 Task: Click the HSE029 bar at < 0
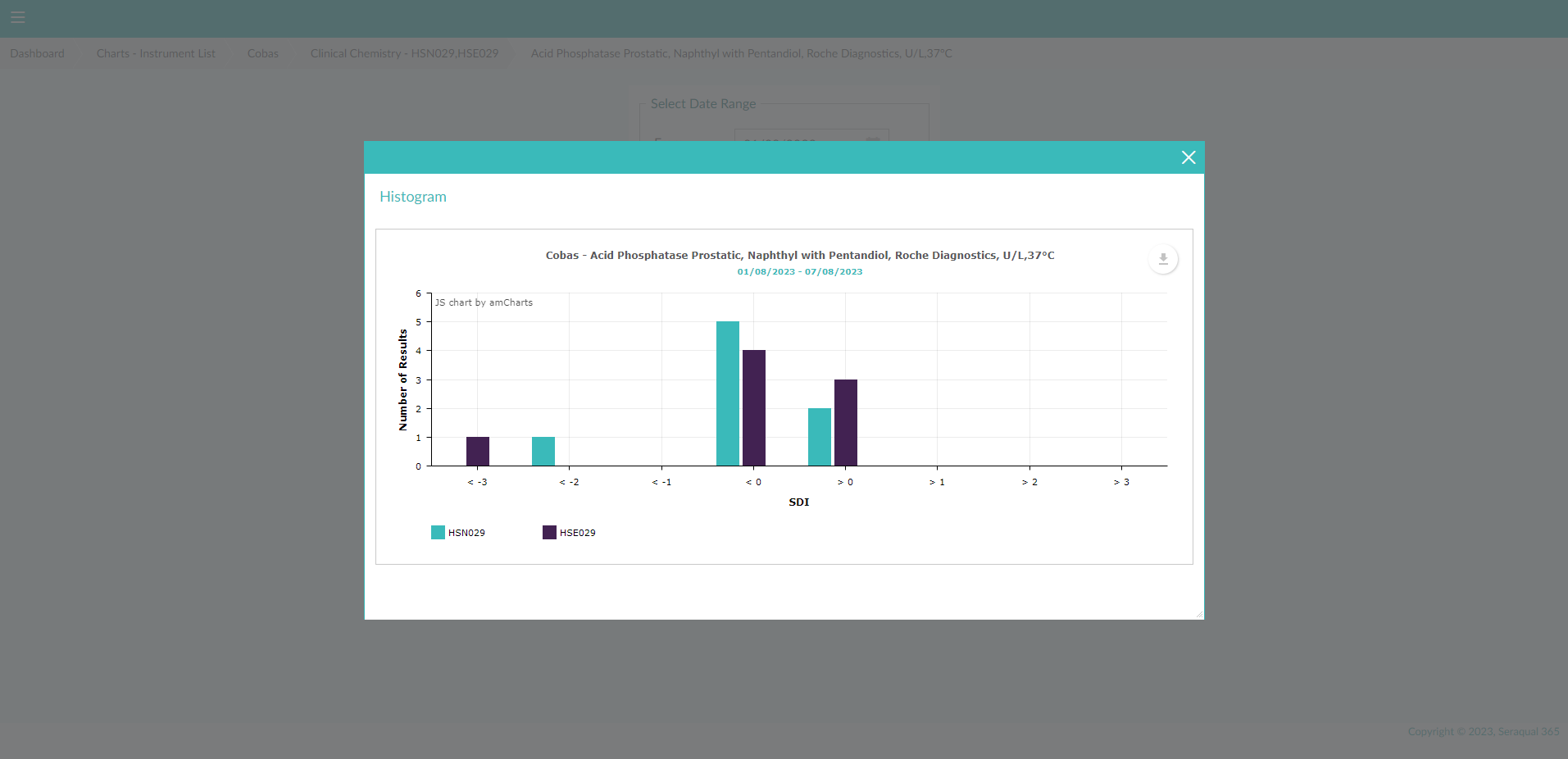click(754, 408)
